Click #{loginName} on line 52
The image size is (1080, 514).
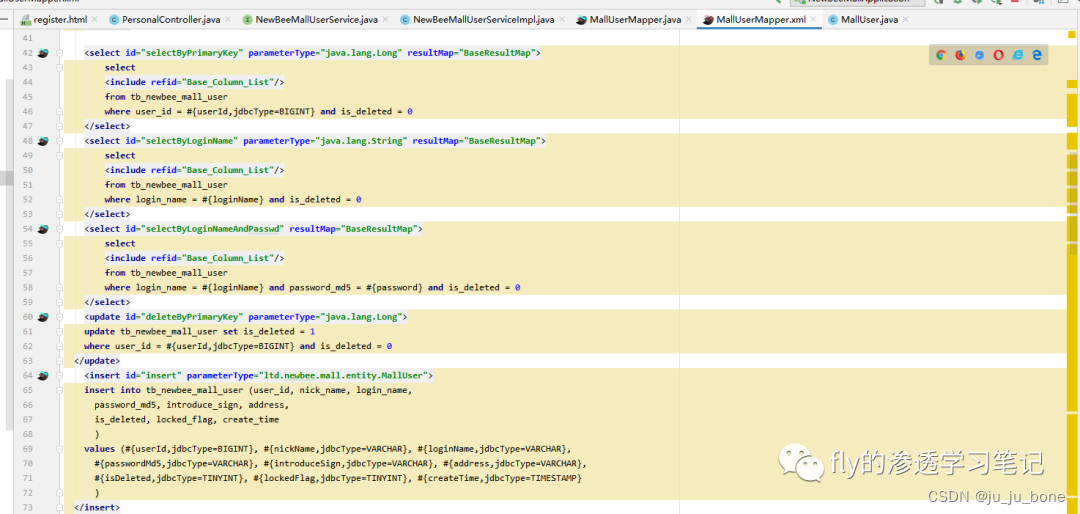[232, 200]
